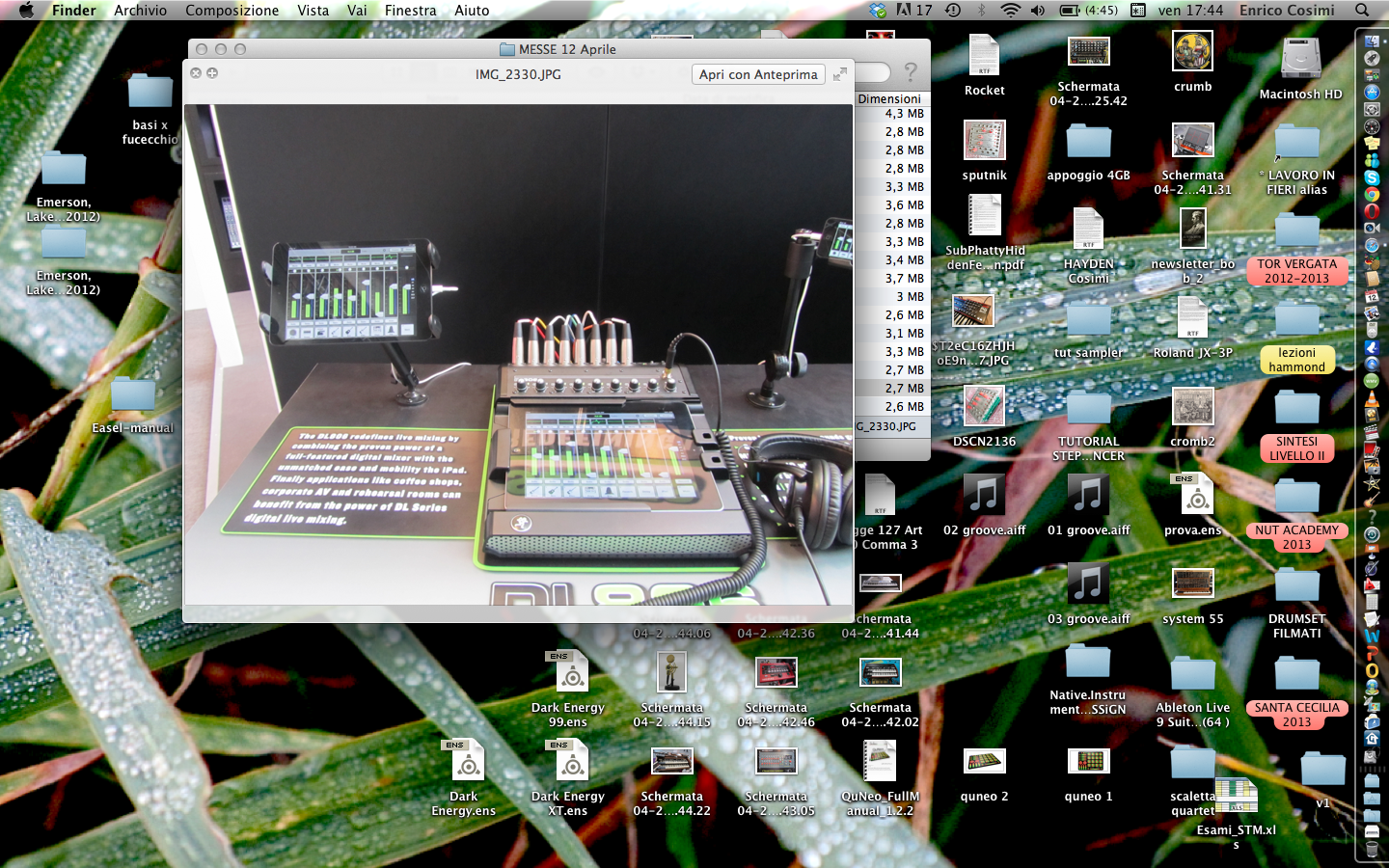This screenshot has height=868, width=1389.
Task: Select Schermata 04-2...25.42 screenshot file
Action: tap(1088, 52)
